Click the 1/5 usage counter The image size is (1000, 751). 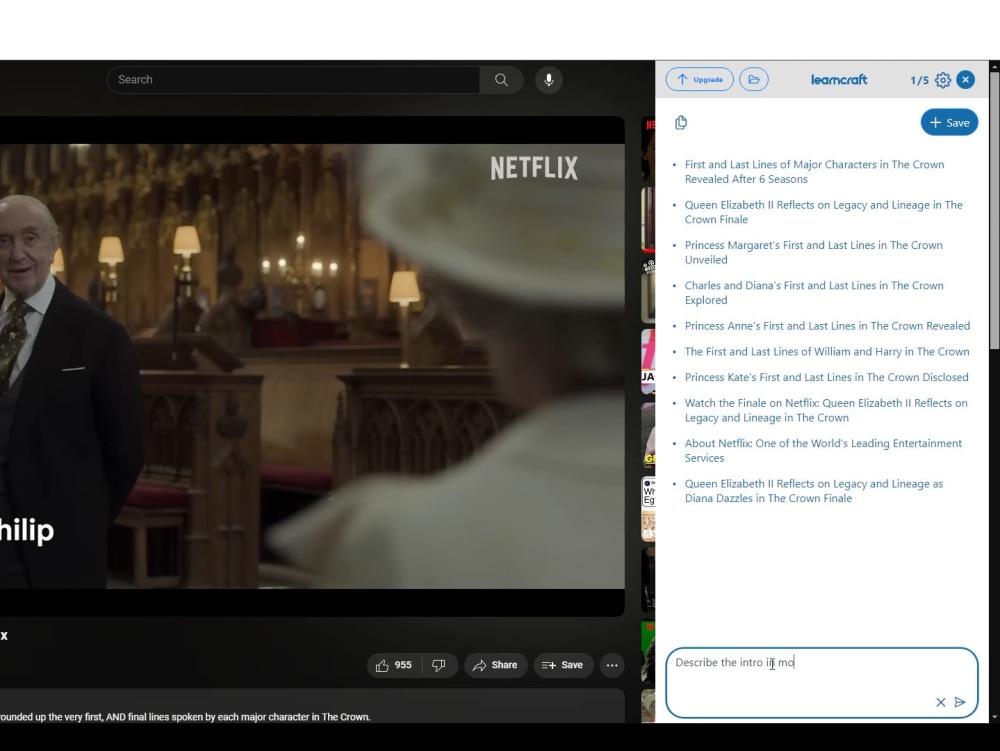[x=919, y=80]
